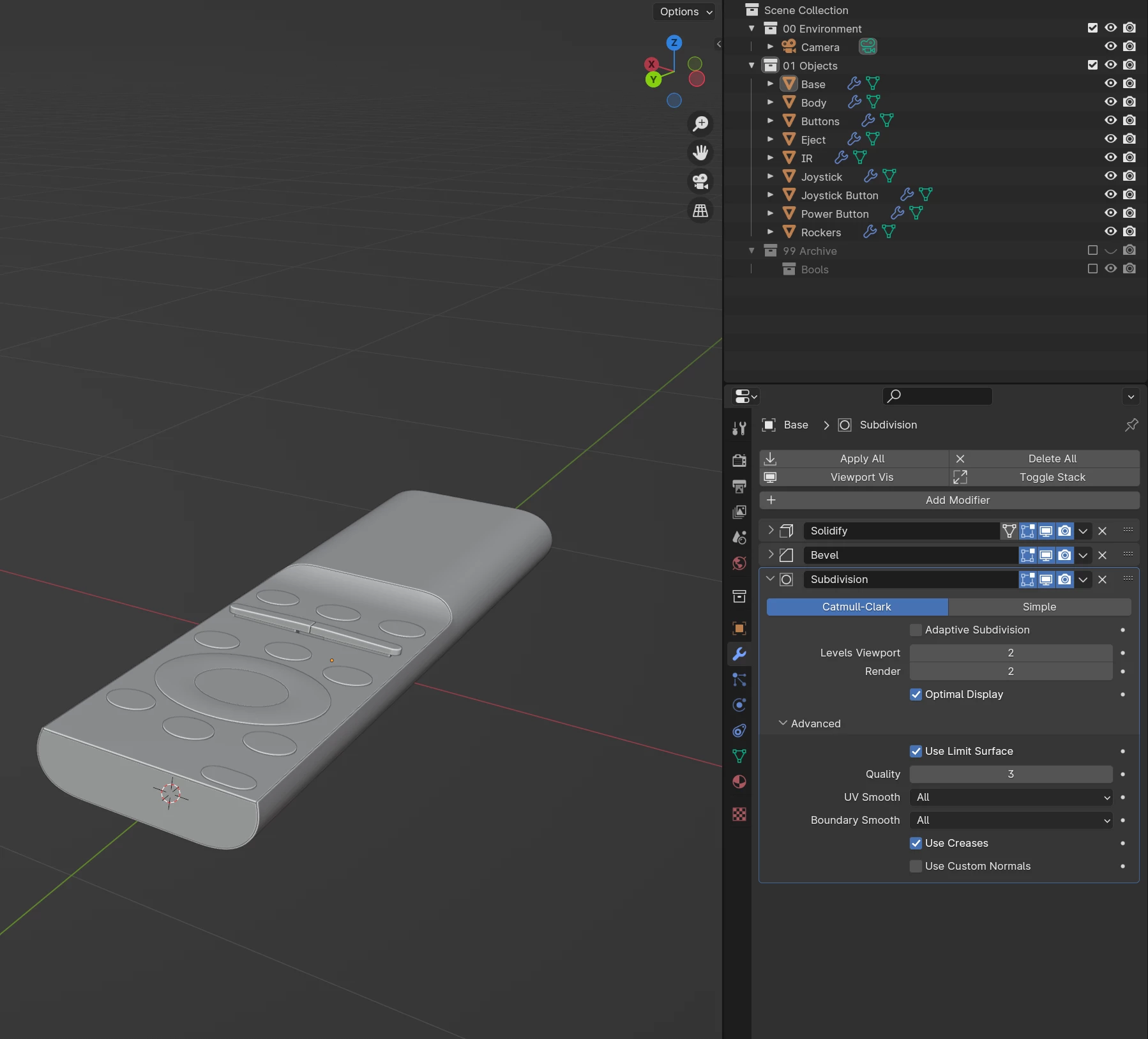Open the Particles properties tab
Screen dimensions: 1148x1039
739,679
